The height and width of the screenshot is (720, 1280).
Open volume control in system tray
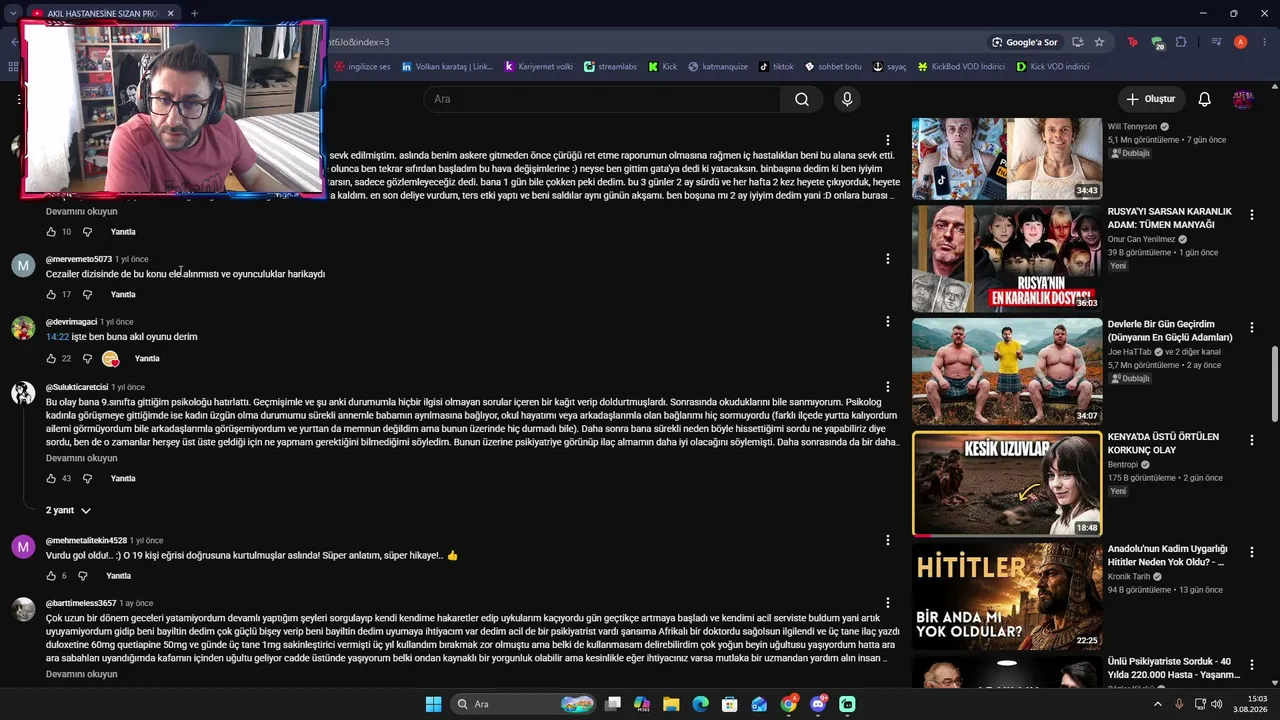click(x=1216, y=704)
